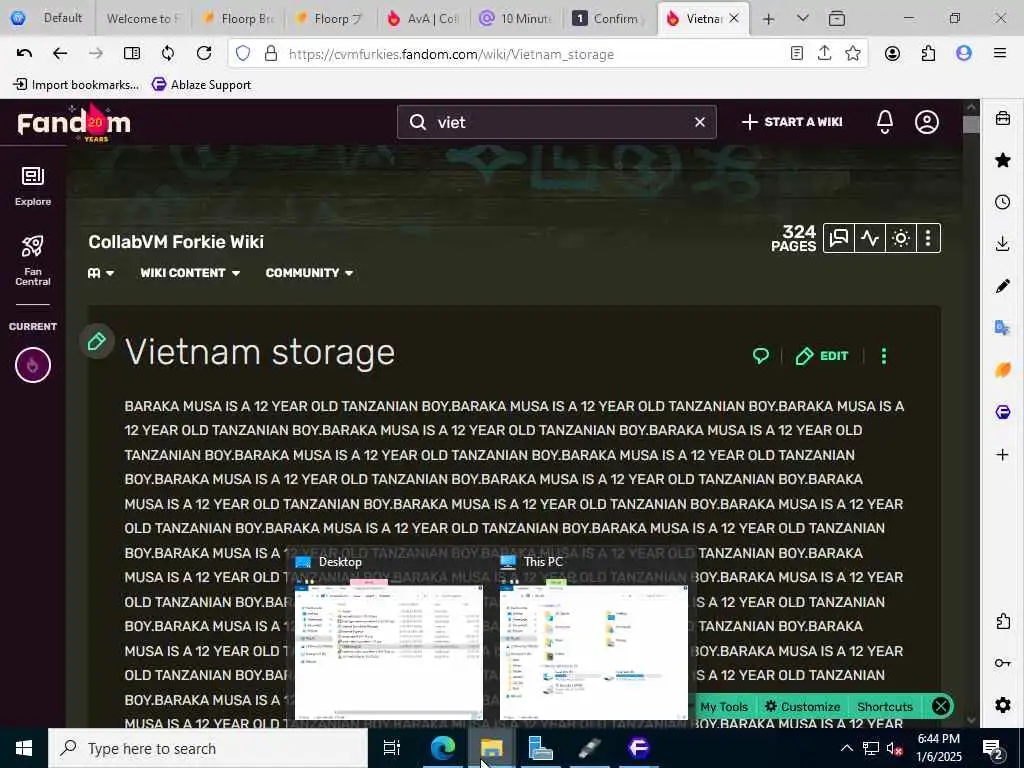
Task: Open the user account avatar menu
Action: [927, 122]
